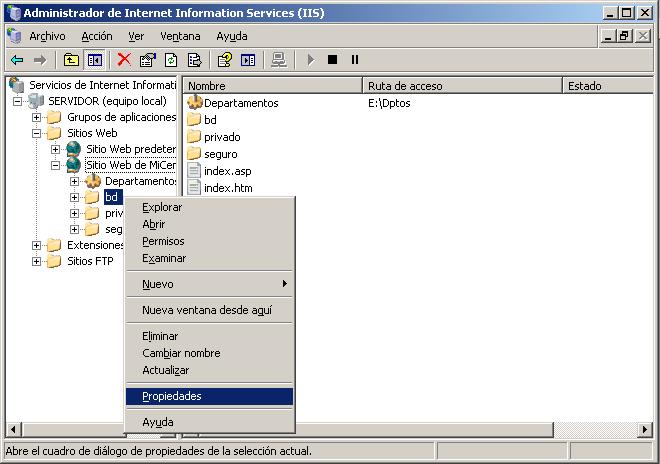The width and height of the screenshot is (660, 464).
Task: Expand the Sitios FTP tree node
Action: click(x=37, y=262)
